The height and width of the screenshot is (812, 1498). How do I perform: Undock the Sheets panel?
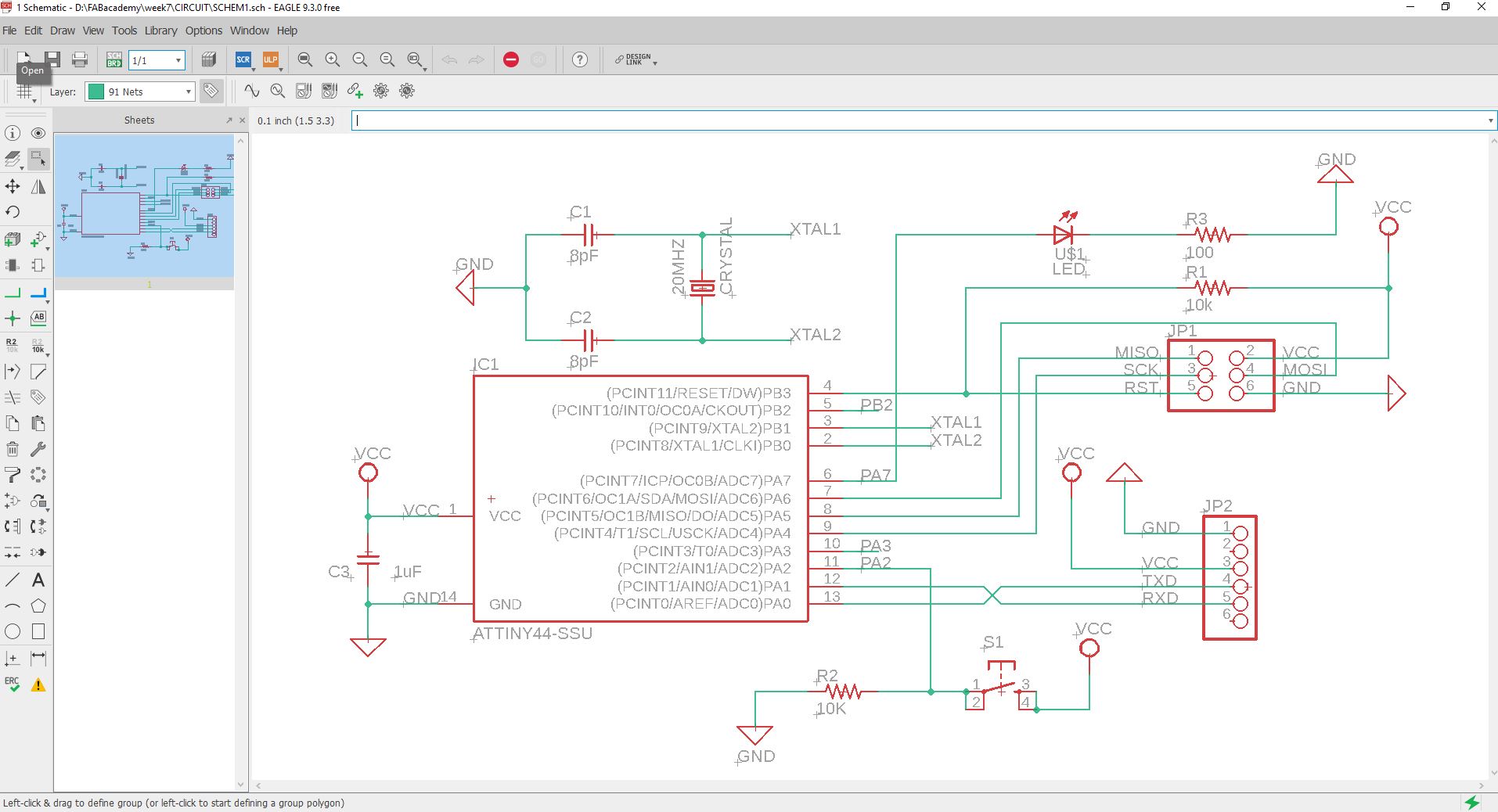click(x=229, y=120)
